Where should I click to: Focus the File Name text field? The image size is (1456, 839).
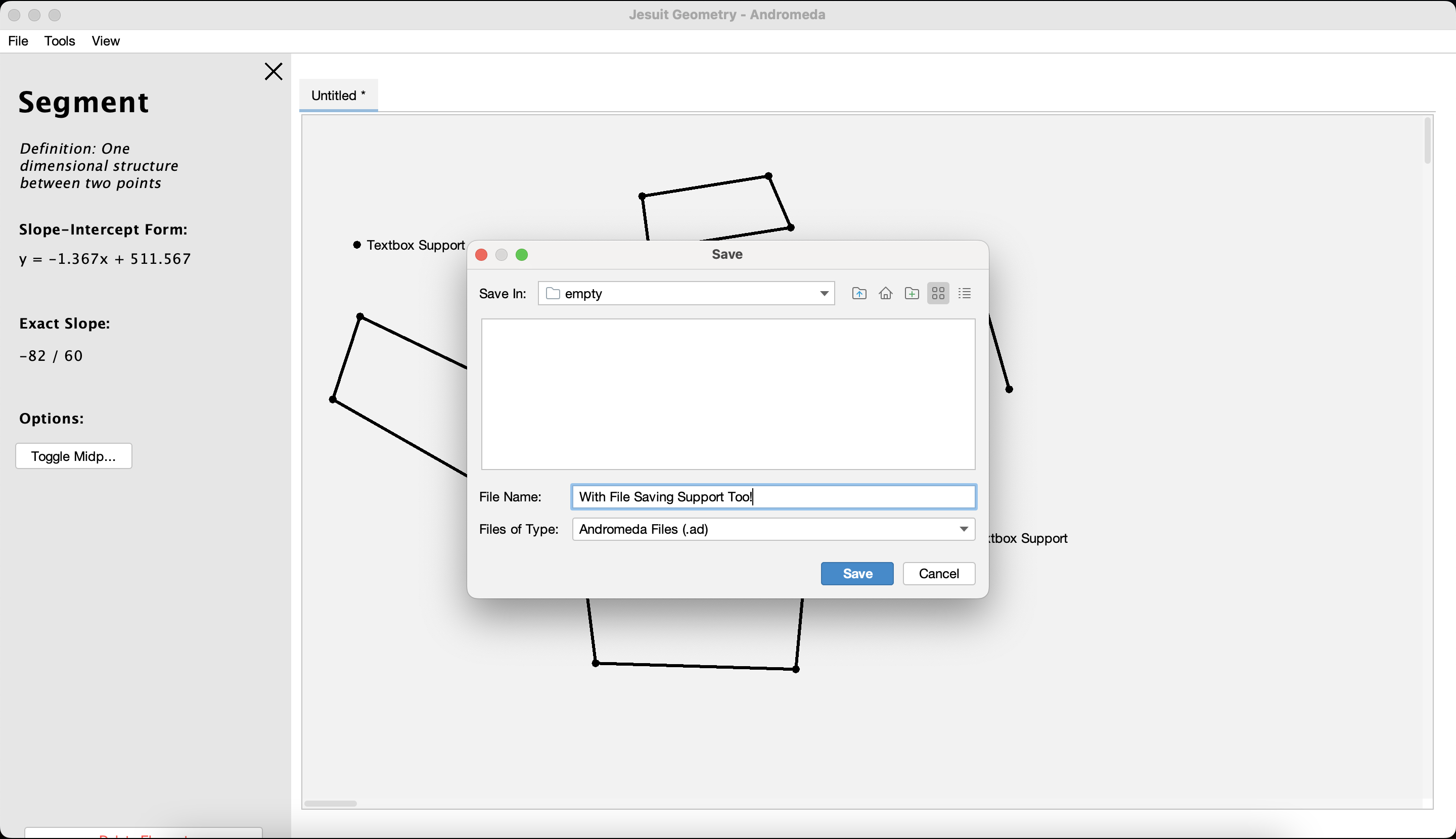(x=773, y=497)
